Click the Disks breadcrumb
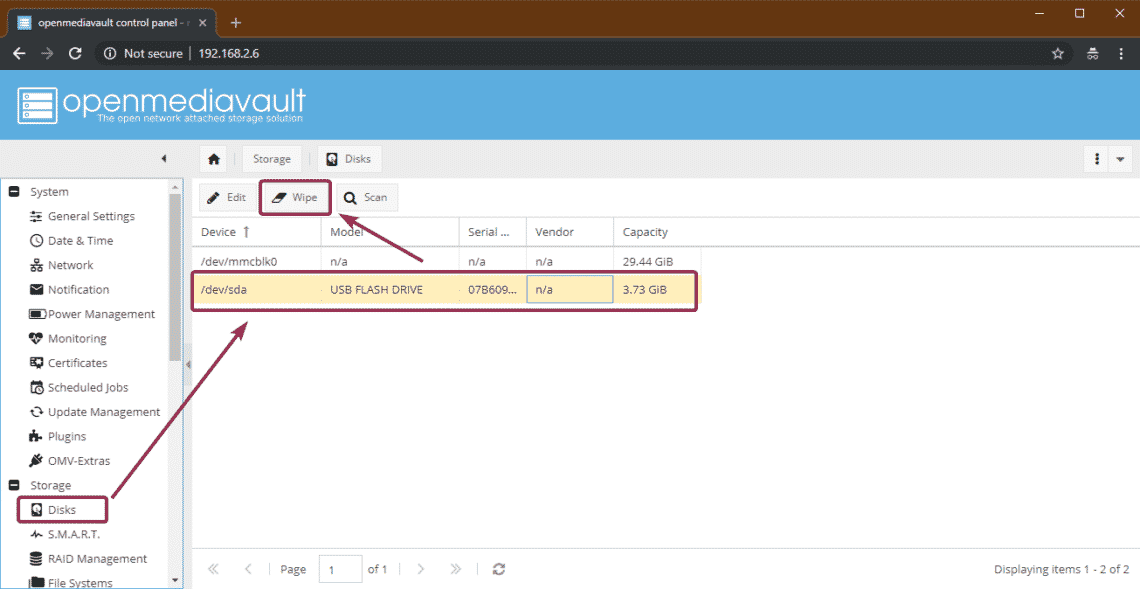This screenshot has height=589, width=1140. (x=349, y=159)
